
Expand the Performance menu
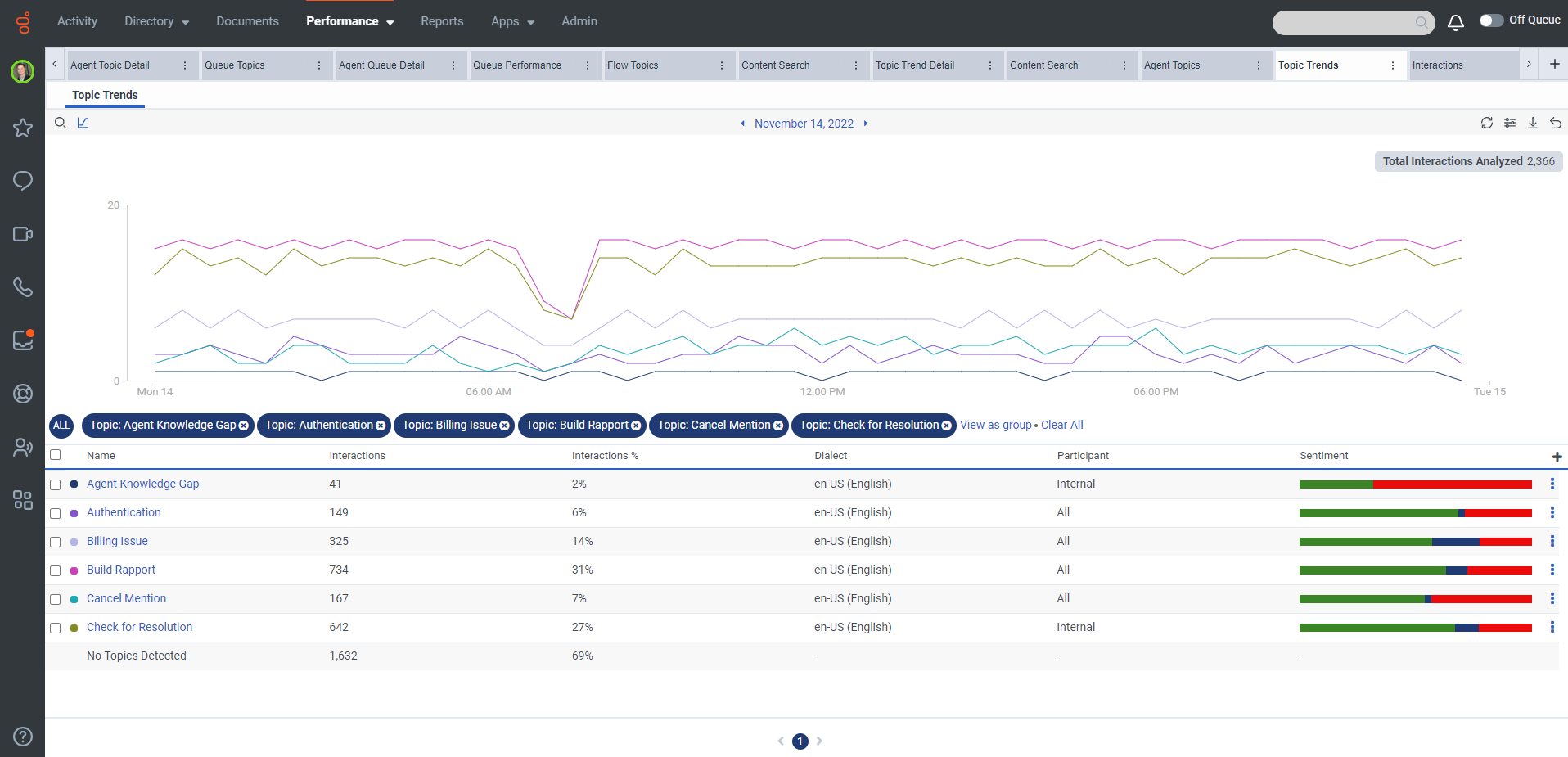tap(350, 21)
